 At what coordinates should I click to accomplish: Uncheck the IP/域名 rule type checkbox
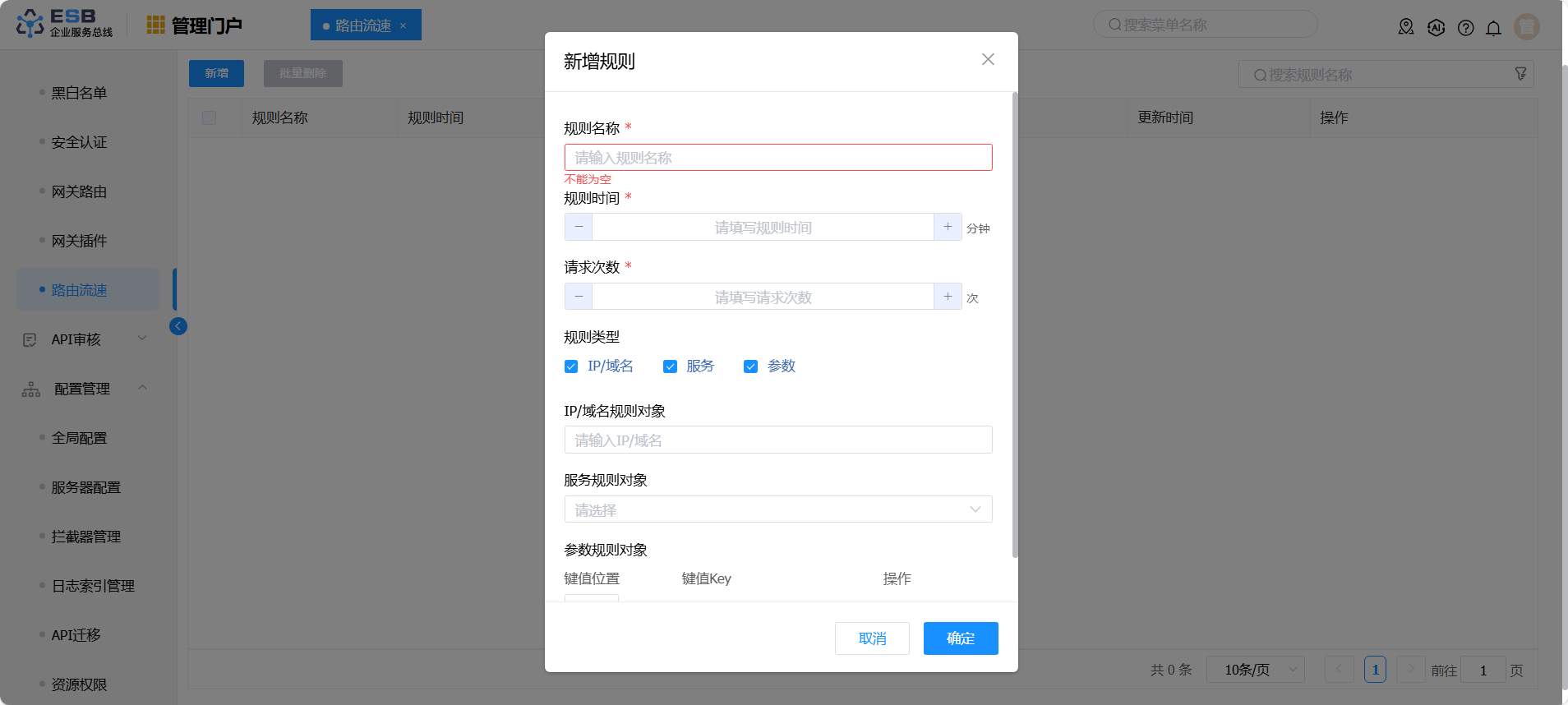point(571,366)
